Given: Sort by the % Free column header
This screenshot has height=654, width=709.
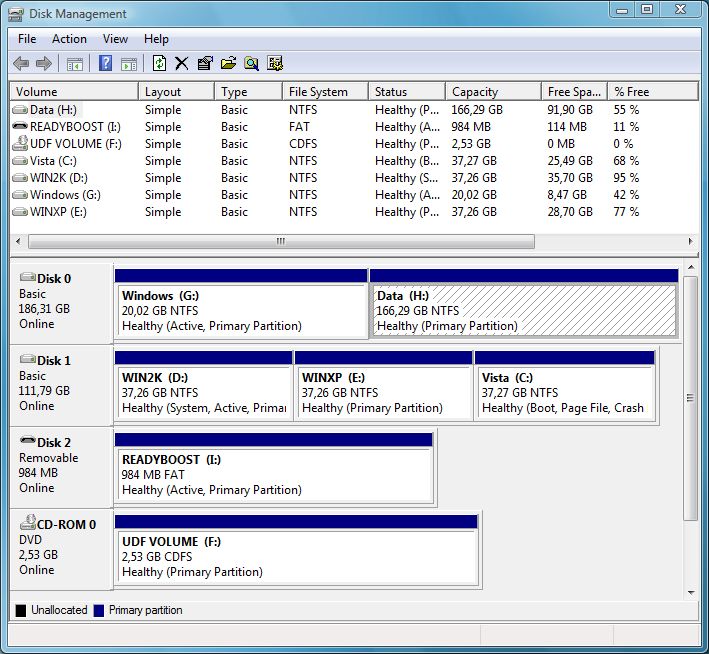Looking at the screenshot, I should tap(653, 91).
